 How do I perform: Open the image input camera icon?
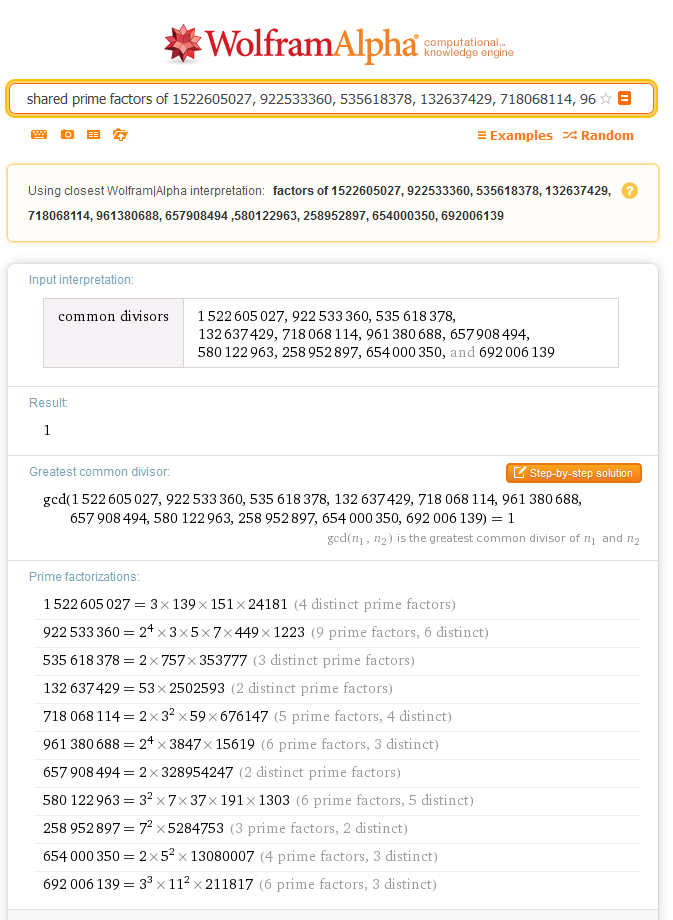[67, 134]
